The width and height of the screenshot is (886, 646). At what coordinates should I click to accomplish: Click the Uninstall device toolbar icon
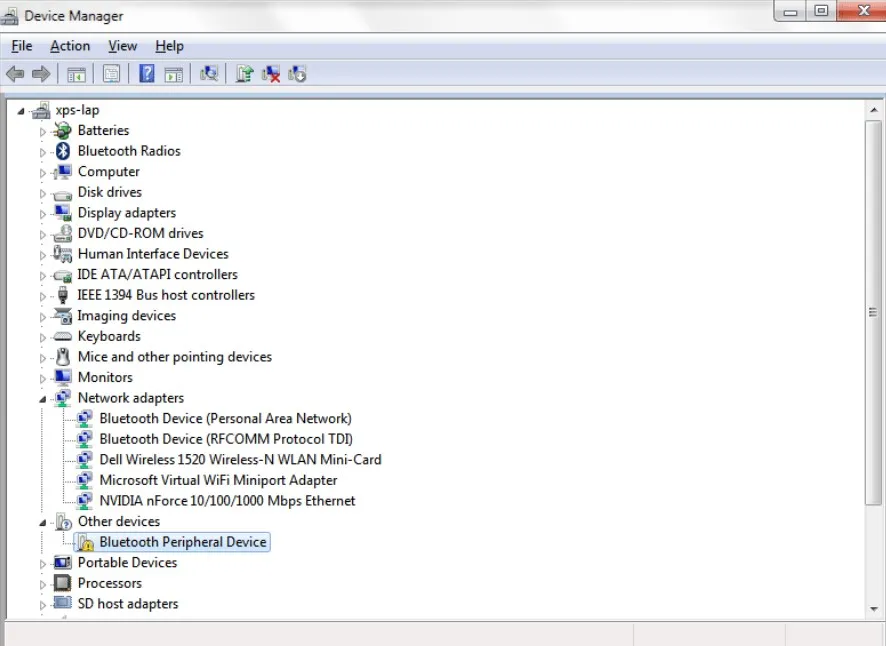click(x=271, y=74)
